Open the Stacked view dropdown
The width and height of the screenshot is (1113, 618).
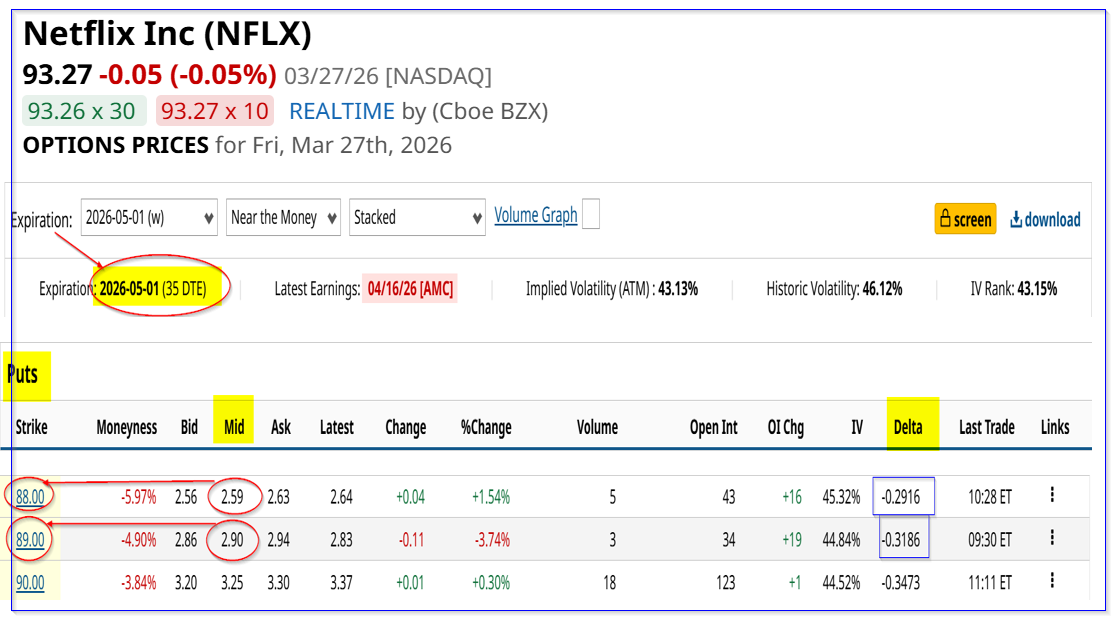[417, 217]
